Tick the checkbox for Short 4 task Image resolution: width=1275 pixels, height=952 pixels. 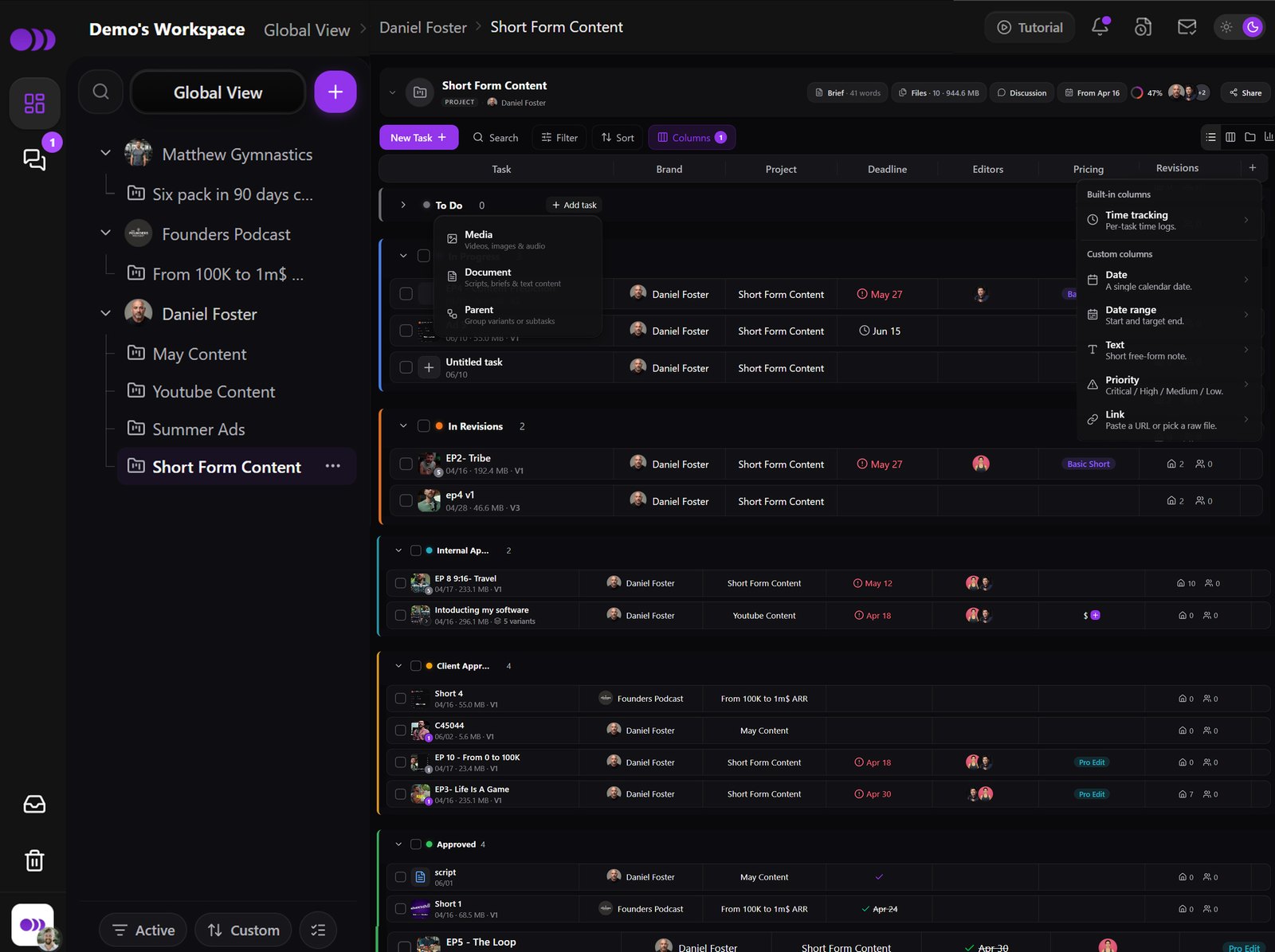pos(401,699)
